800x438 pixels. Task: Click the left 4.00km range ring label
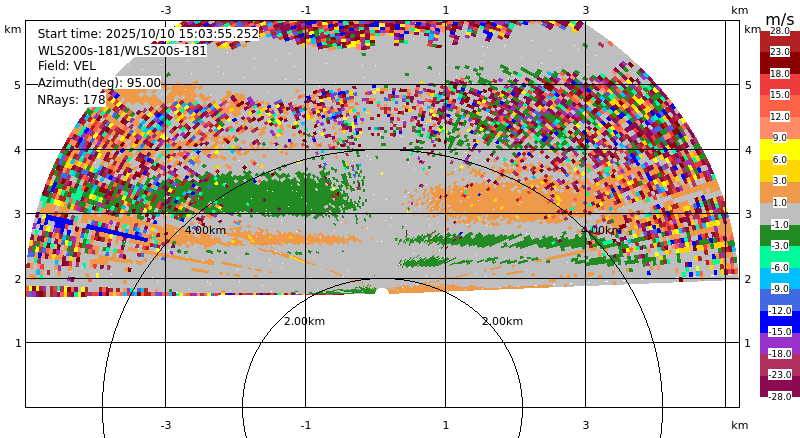pos(205,230)
